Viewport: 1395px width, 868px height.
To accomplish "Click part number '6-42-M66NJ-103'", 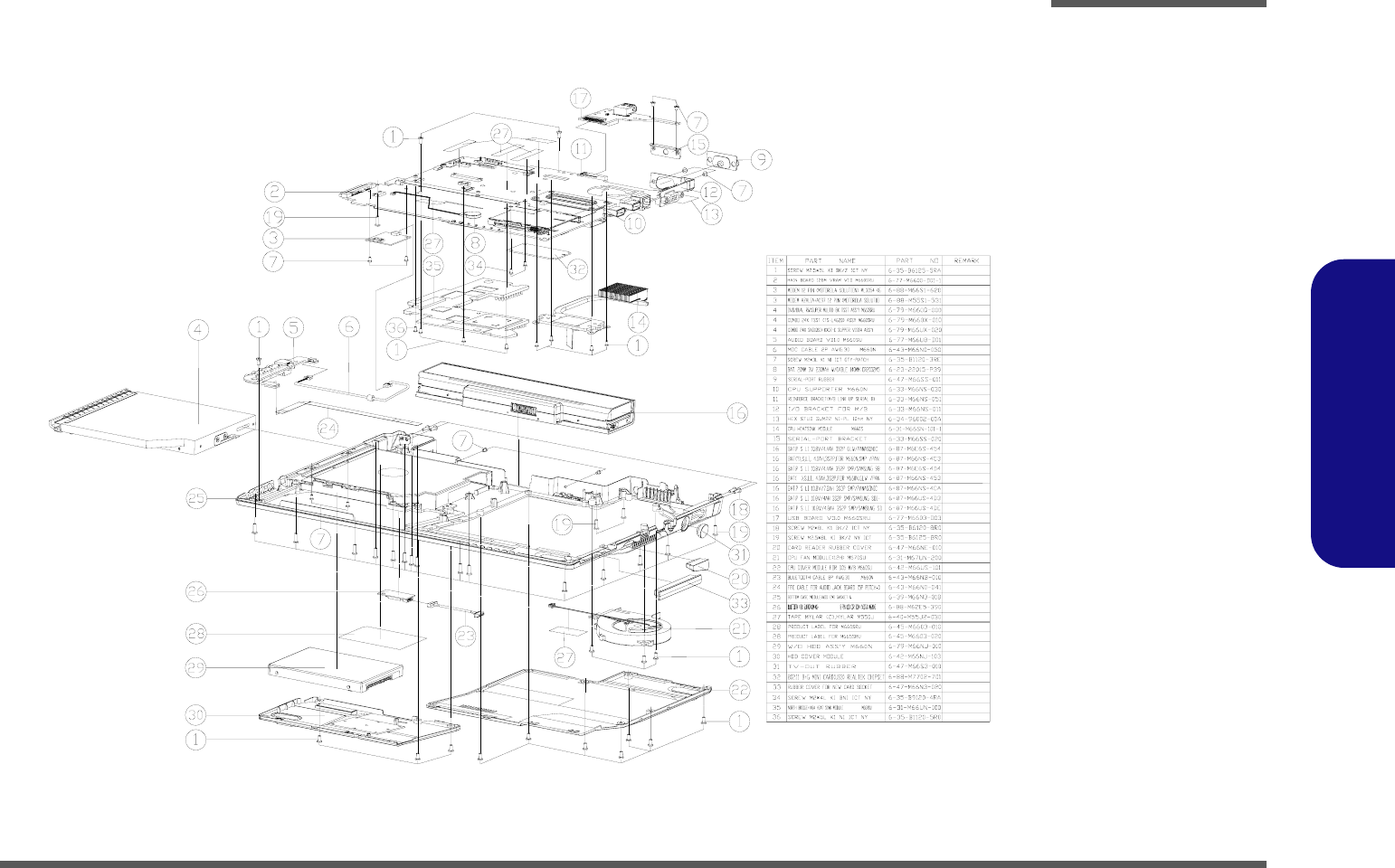I will point(915,656).
